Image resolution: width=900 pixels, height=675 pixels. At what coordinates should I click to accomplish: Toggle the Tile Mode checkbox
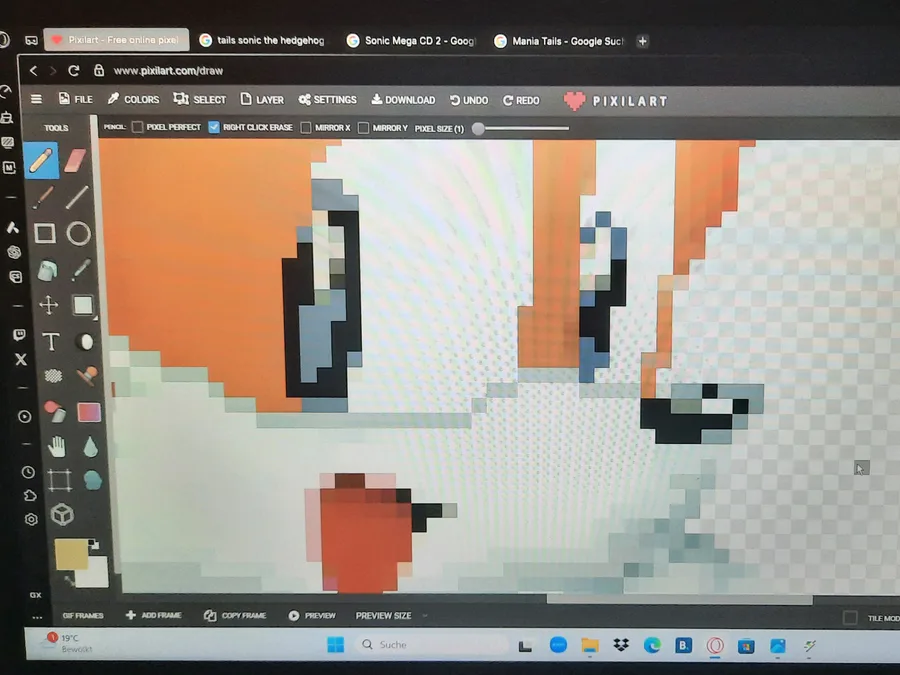(x=850, y=618)
